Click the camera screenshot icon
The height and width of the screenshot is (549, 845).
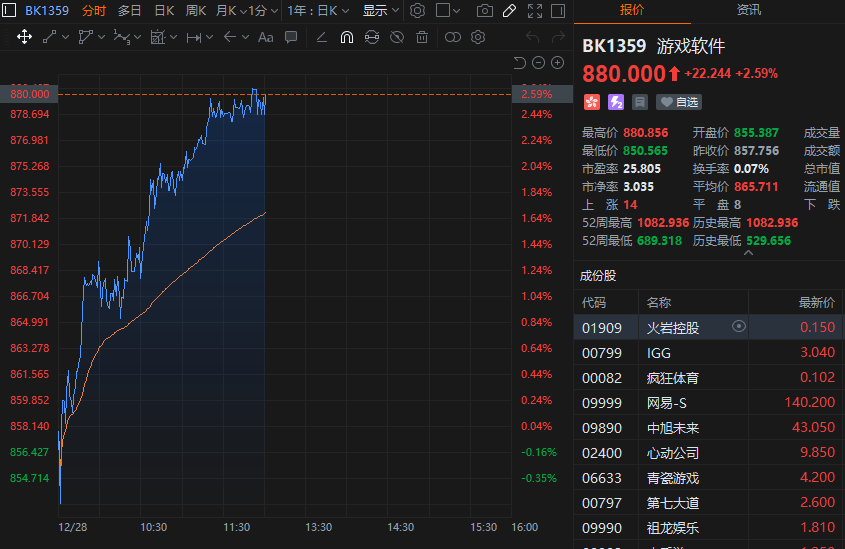(485, 11)
